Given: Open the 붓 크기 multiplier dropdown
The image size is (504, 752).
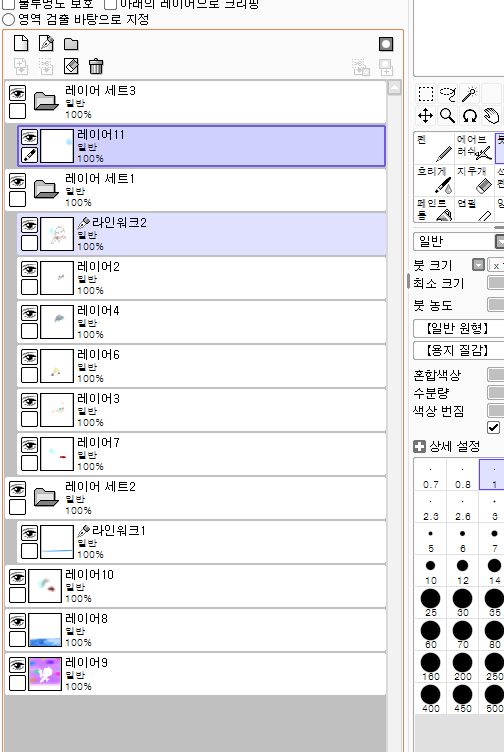Looking at the screenshot, I should [x=478, y=265].
